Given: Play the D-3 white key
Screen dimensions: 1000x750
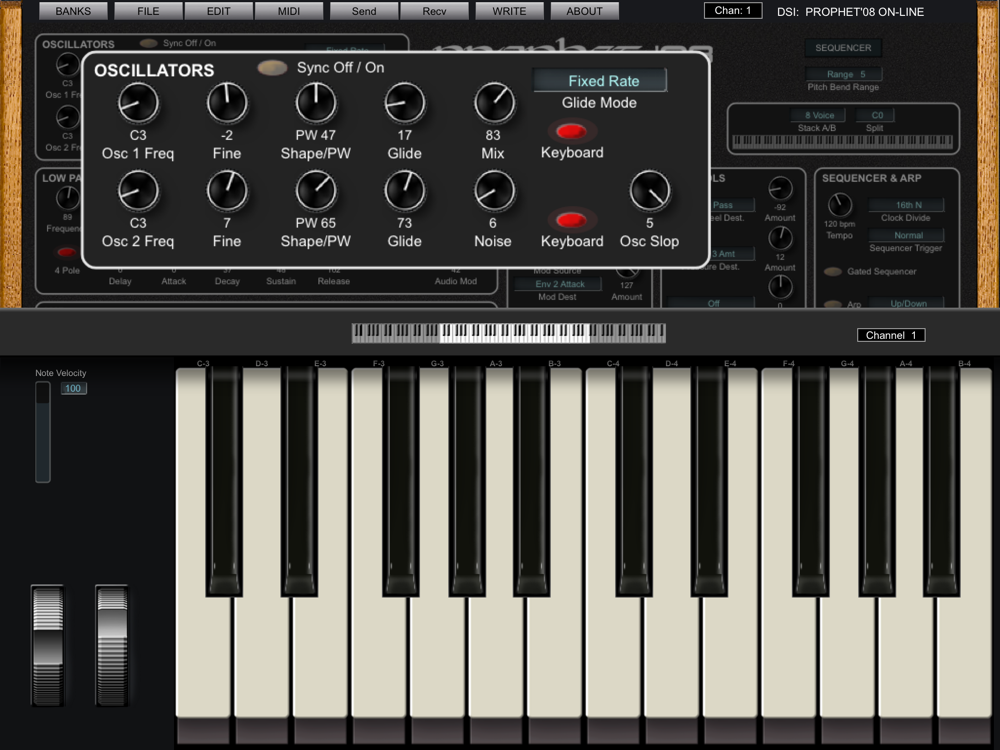Looking at the screenshot, I should click(262, 657).
